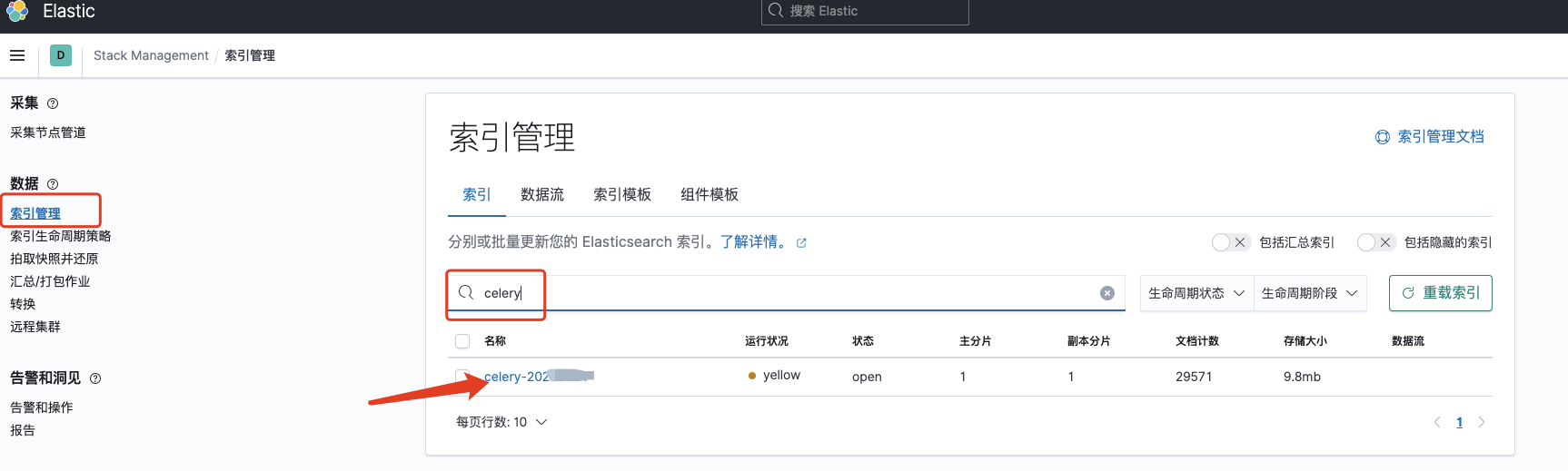1568x471 pixels.
Task: Click help icon next to 数据
Action: point(53,184)
